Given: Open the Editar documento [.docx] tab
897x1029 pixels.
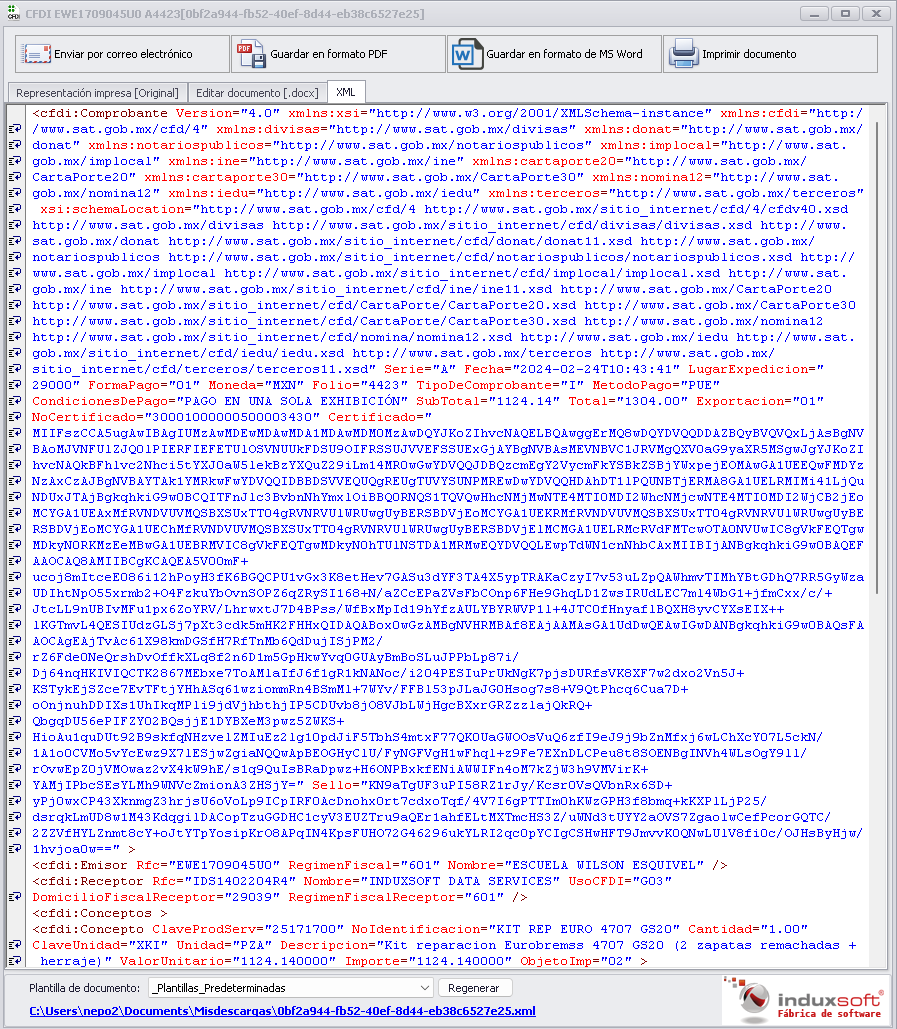Looking at the screenshot, I should point(257,92).
